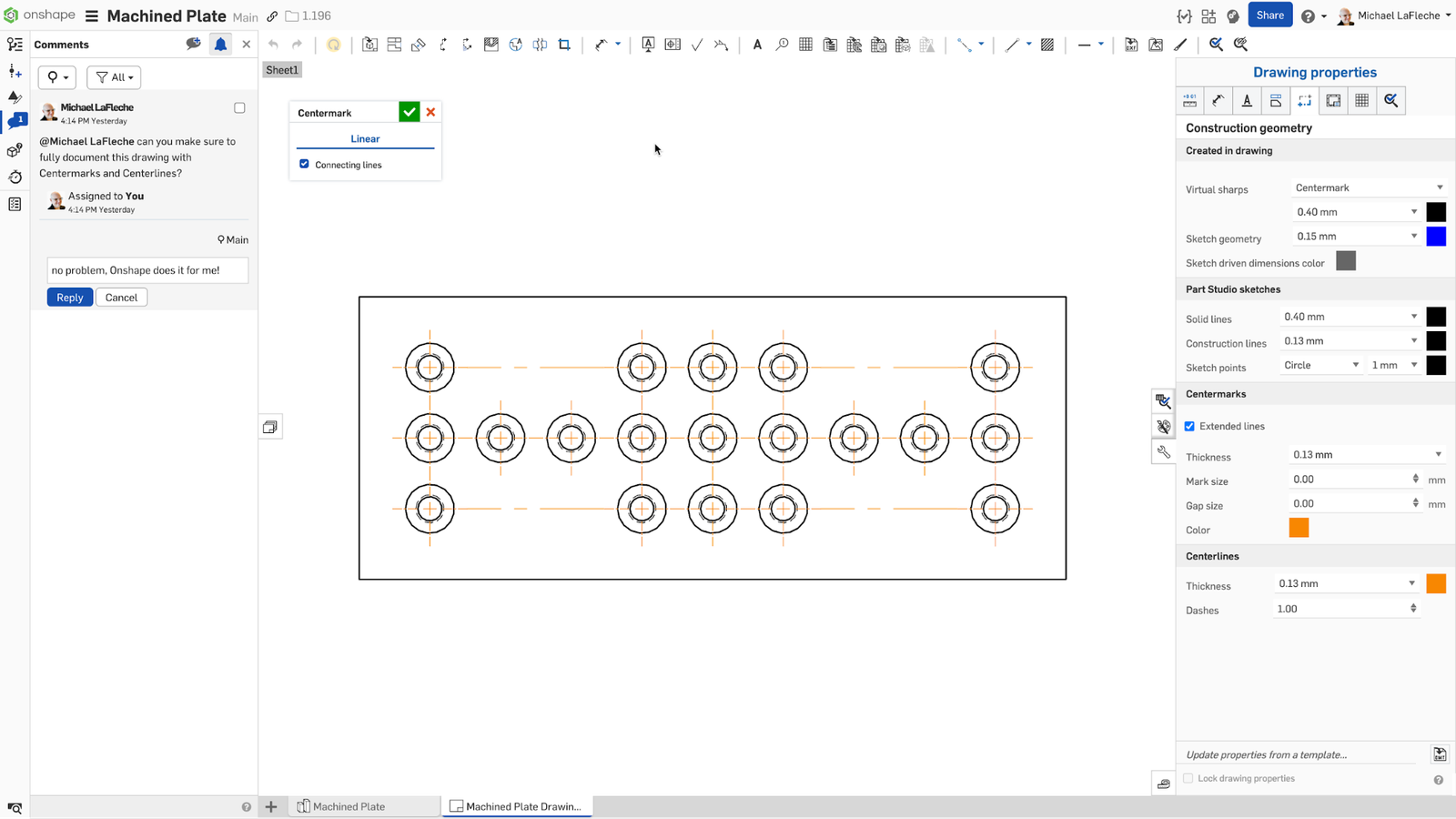Click the orange Centermarks color swatch
Viewport: 1456px width, 819px height.
(x=1299, y=528)
